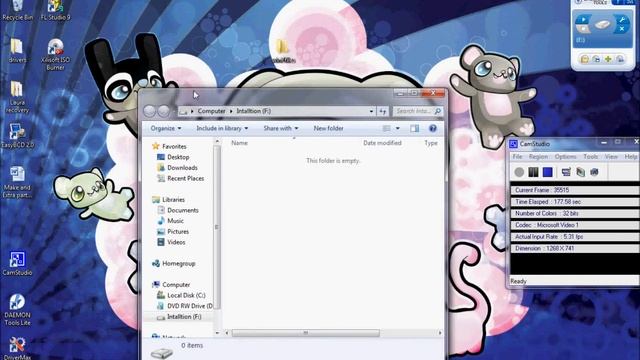Open the view options dropdown arrow

tap(398, 128)
